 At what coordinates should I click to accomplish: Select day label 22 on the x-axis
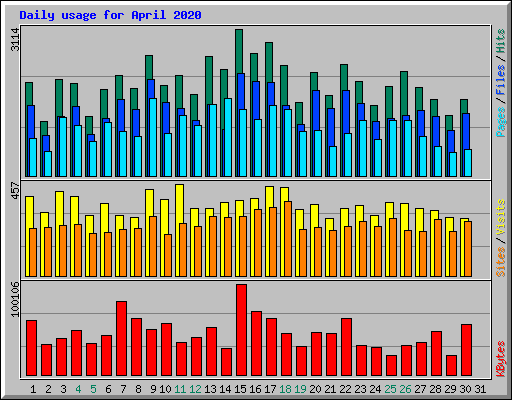[345, 389]
